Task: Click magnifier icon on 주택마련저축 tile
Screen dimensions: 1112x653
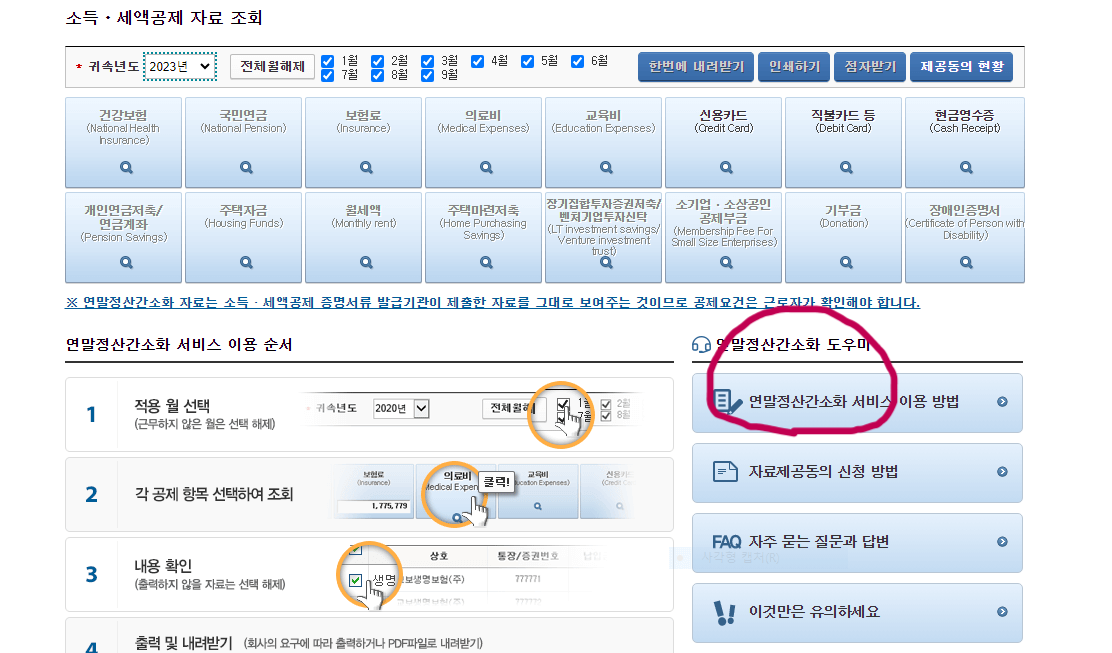Action: click(x=486, y=262)
